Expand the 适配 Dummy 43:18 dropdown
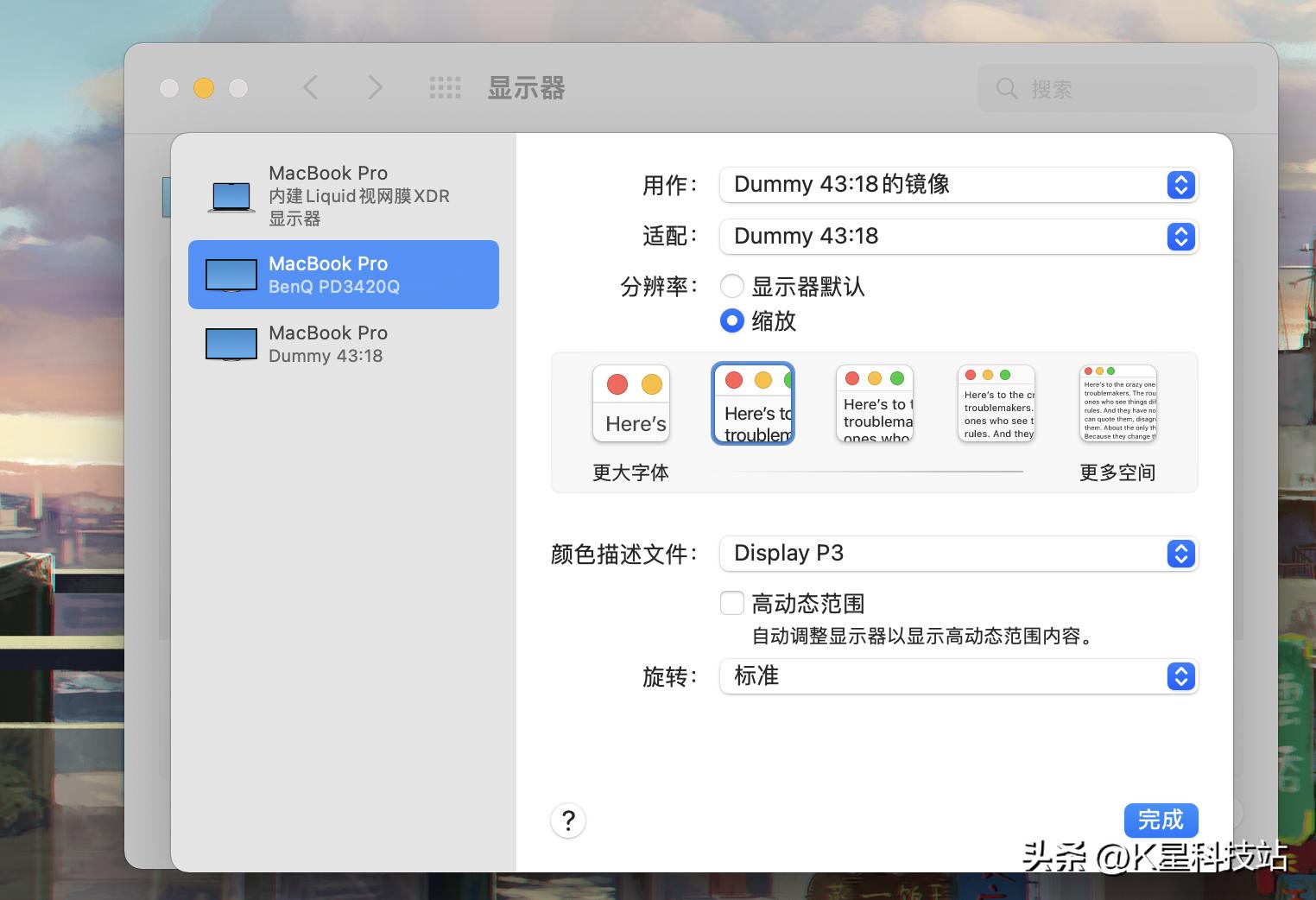The image size is (1316, 900). pos(959,237)
